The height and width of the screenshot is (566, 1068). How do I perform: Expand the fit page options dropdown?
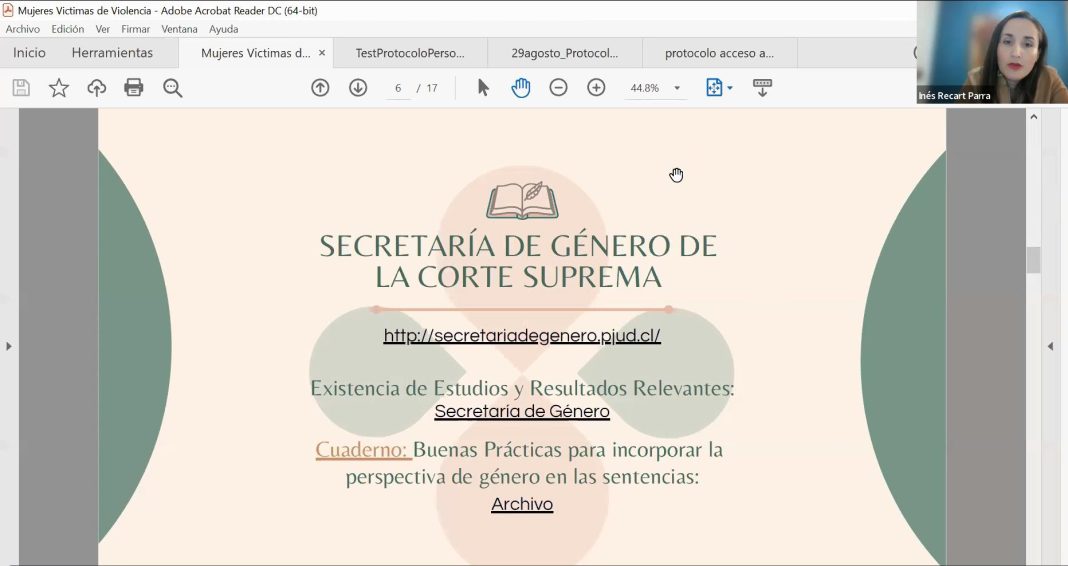(x=720, y=88)
